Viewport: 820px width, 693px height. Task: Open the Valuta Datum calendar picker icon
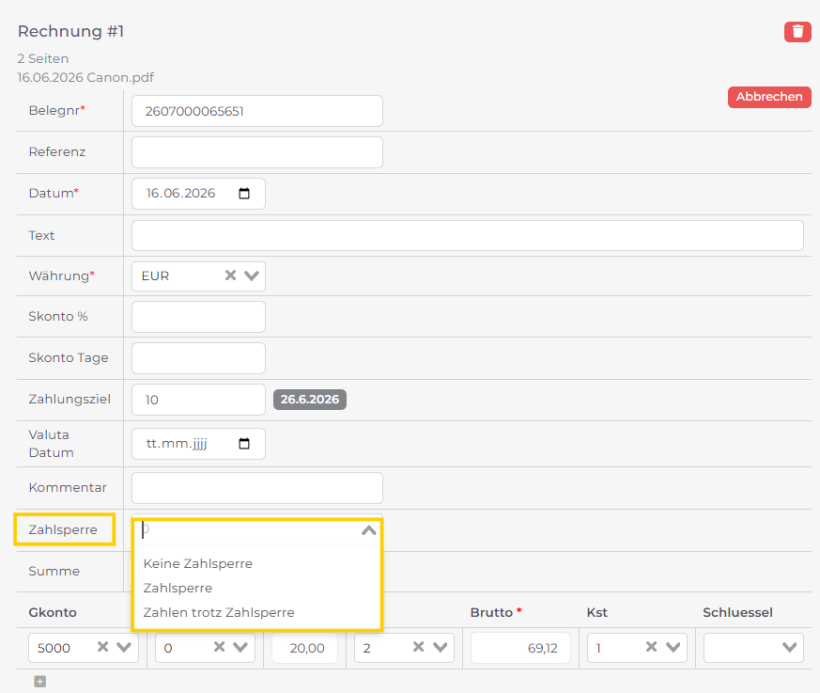[244, 444]
